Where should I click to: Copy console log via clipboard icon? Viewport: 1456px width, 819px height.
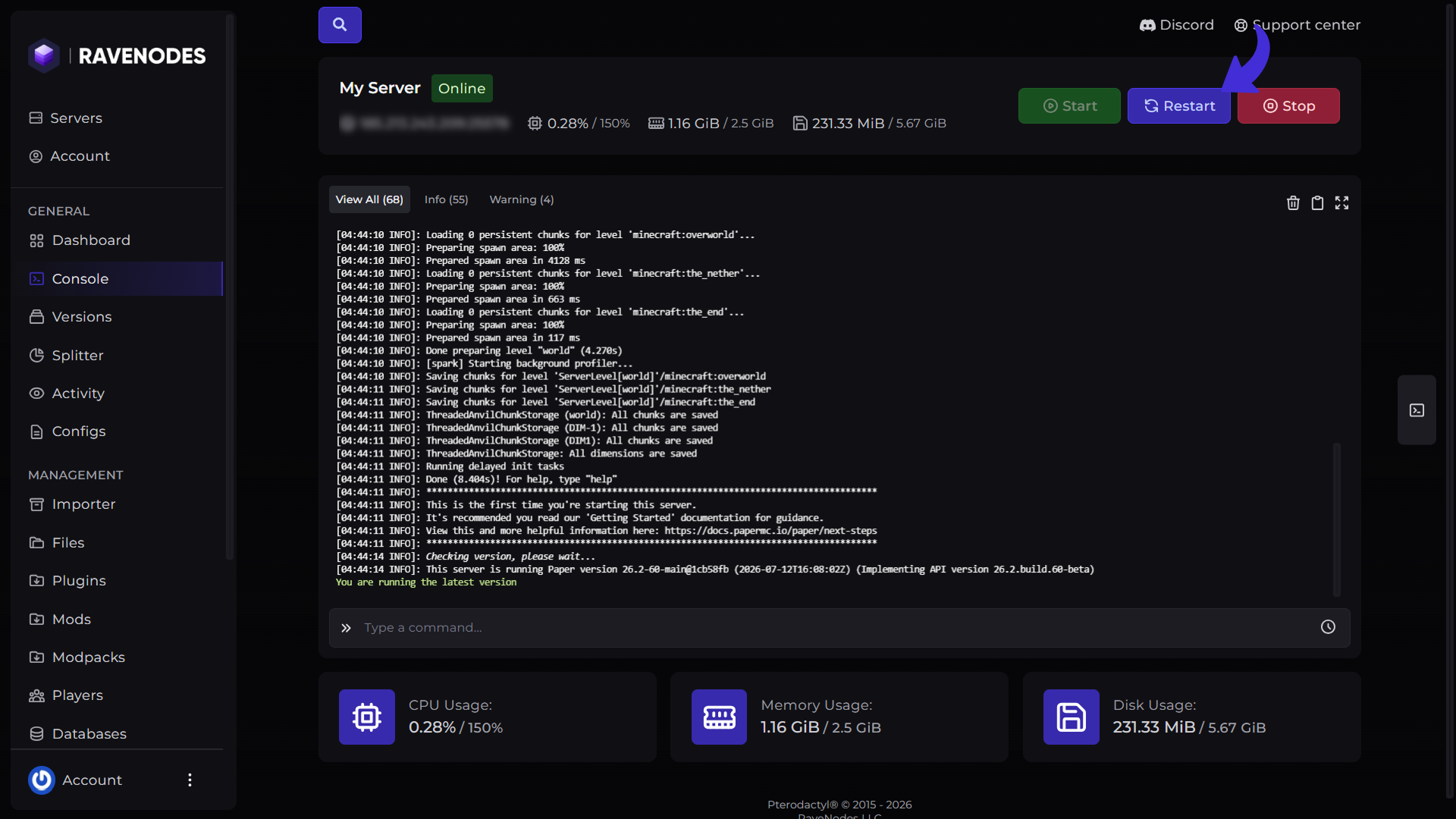click(1317, 202)
